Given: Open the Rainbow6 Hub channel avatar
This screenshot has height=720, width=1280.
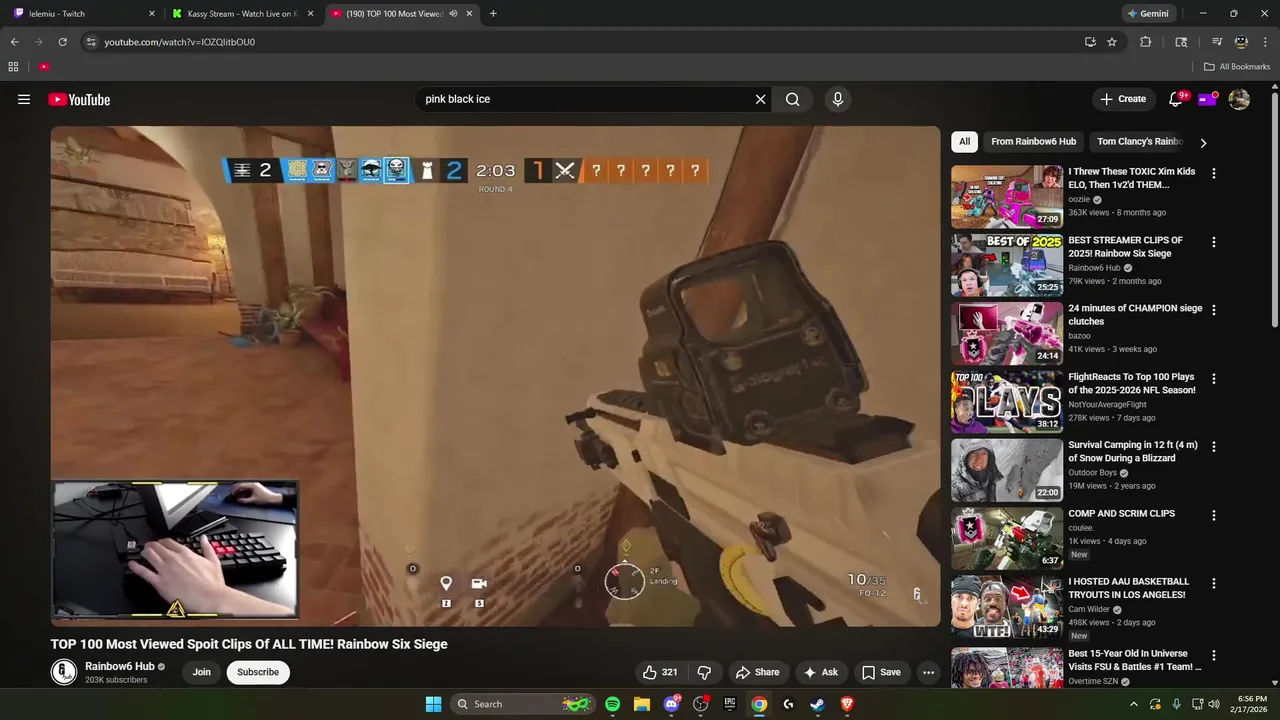Looking at the screenshot, I should coord(64,672).
